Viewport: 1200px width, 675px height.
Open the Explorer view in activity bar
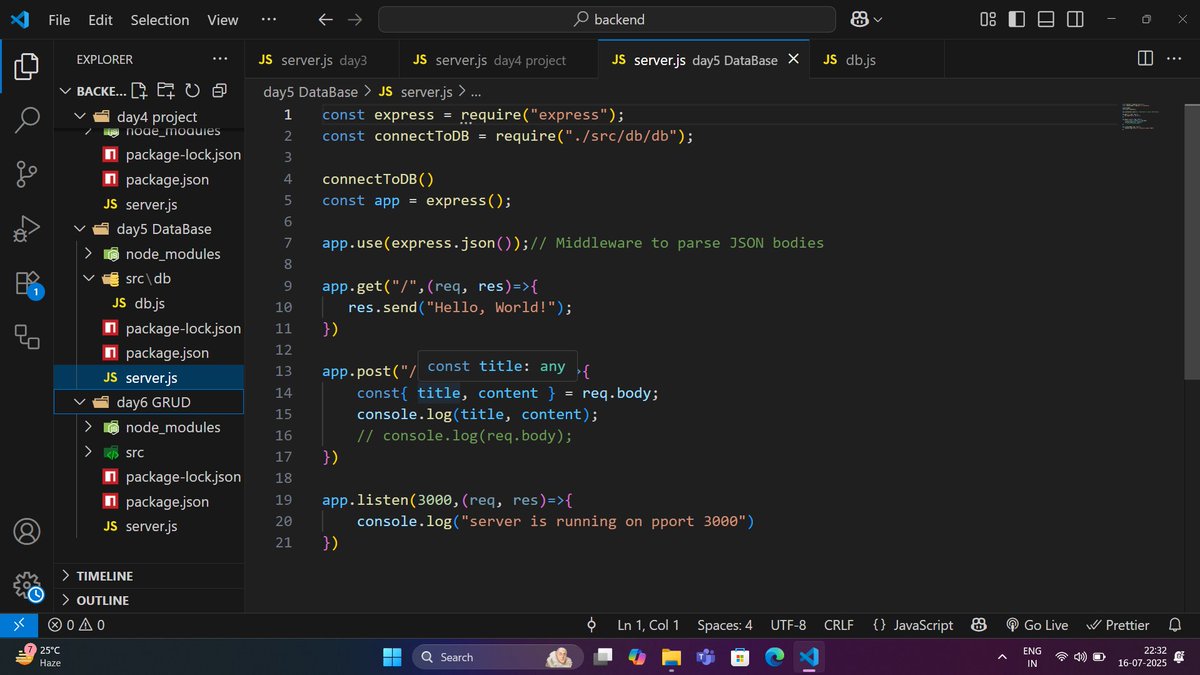(27, 67)
